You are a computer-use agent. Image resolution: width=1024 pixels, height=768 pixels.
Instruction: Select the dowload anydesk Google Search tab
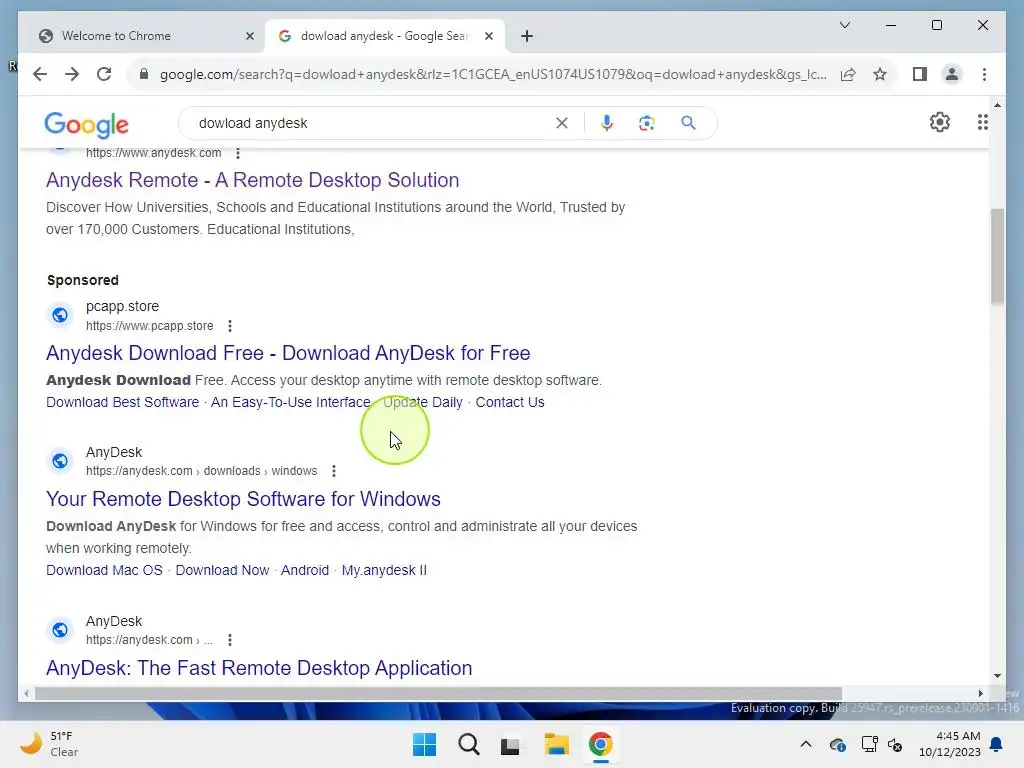tap(385, 36)
